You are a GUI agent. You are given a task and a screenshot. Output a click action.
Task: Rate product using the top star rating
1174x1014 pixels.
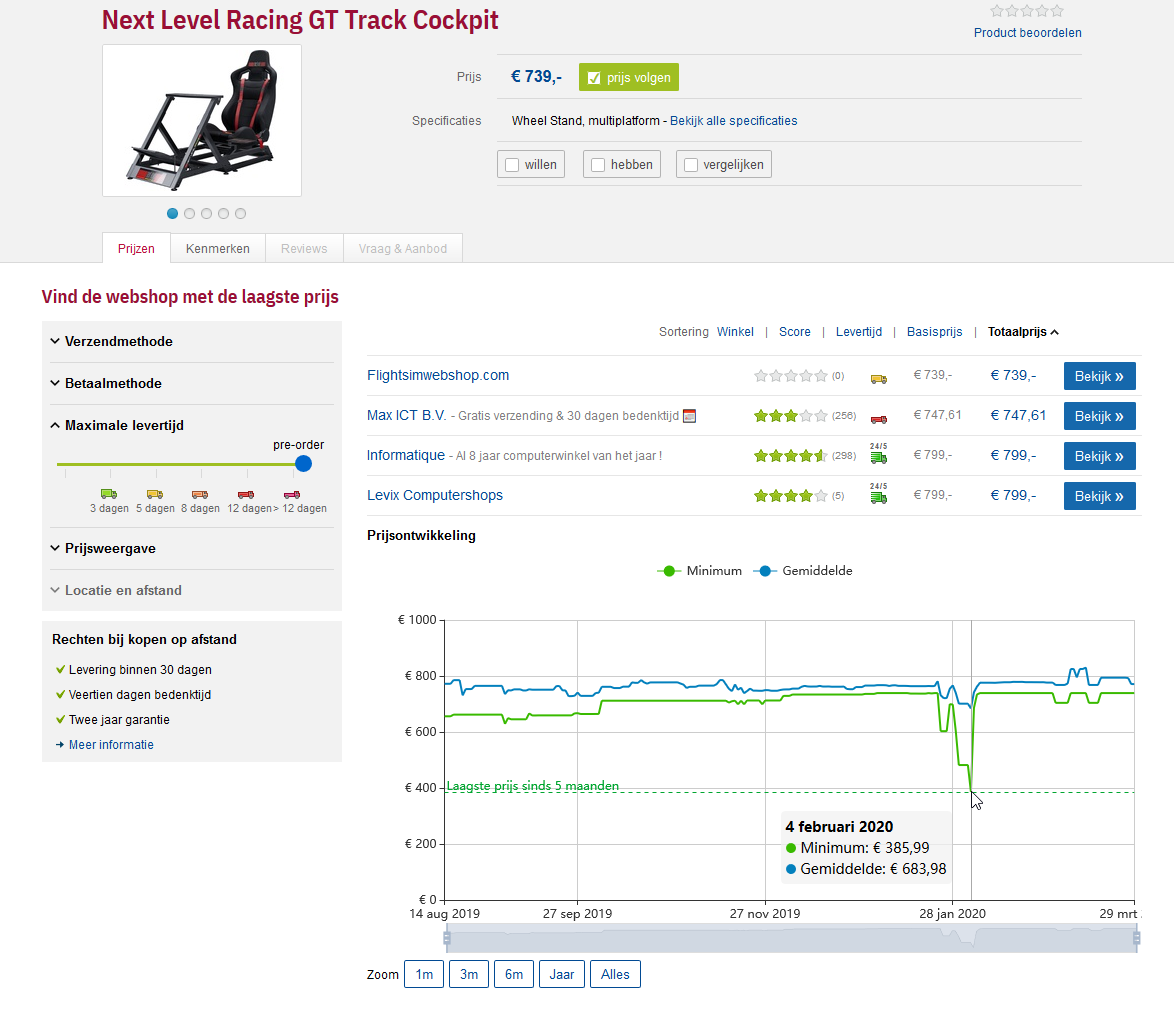(1027, 11)
